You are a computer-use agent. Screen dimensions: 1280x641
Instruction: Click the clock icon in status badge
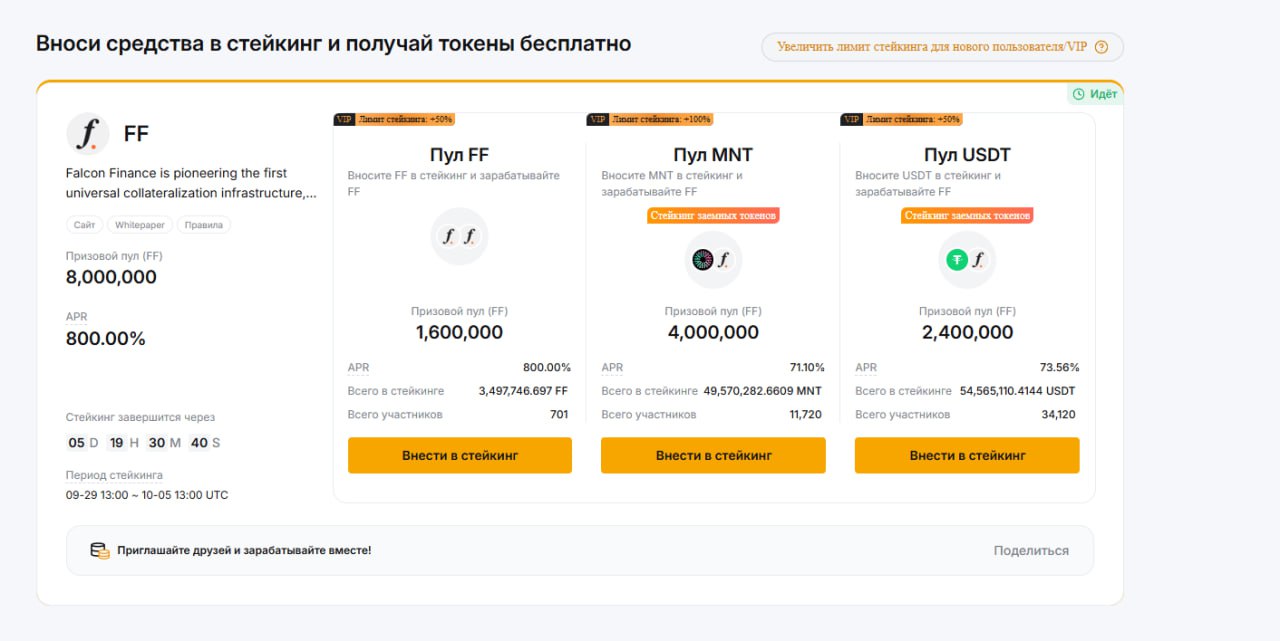tap(1078, 94)
